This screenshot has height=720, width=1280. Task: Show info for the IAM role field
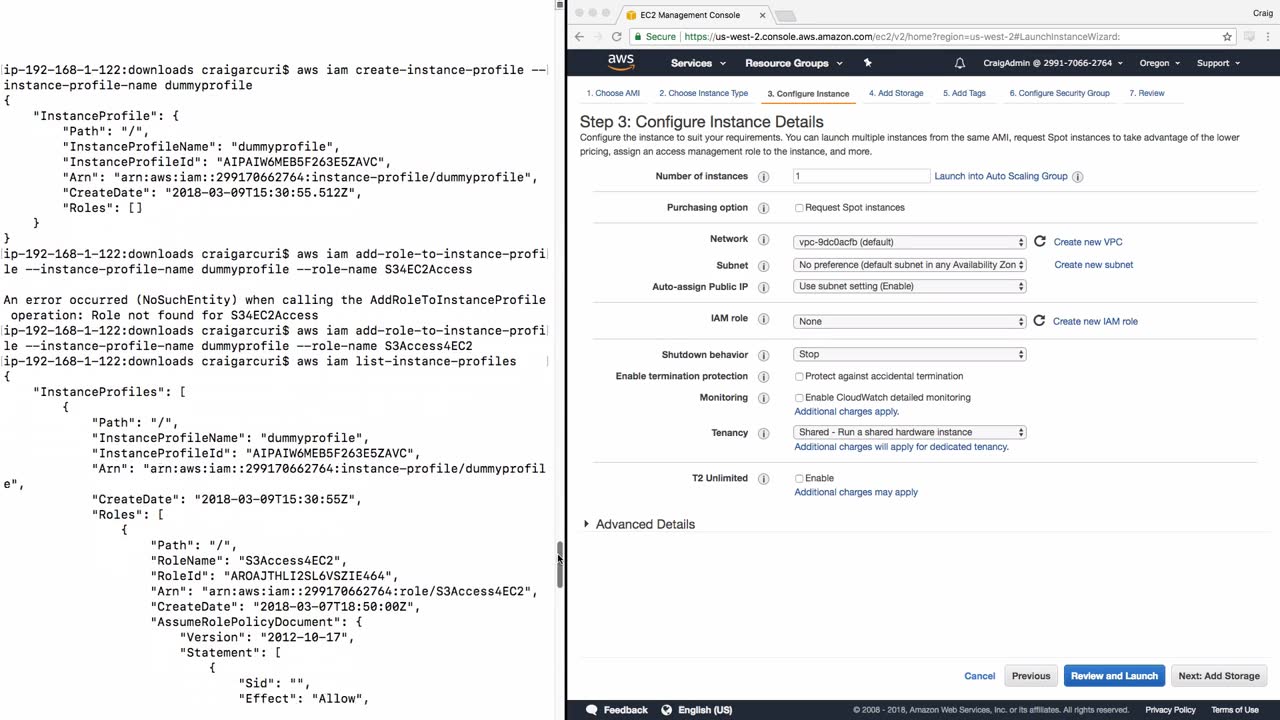(763, 319)
